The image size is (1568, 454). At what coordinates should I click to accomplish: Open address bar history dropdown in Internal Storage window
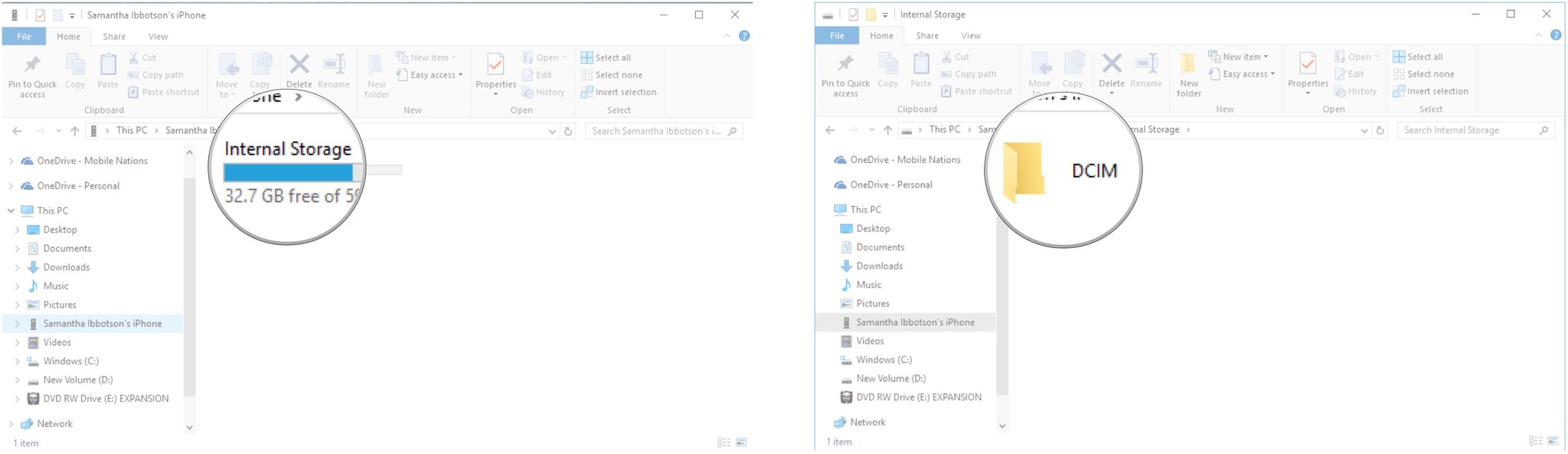tap(1364, 130)
